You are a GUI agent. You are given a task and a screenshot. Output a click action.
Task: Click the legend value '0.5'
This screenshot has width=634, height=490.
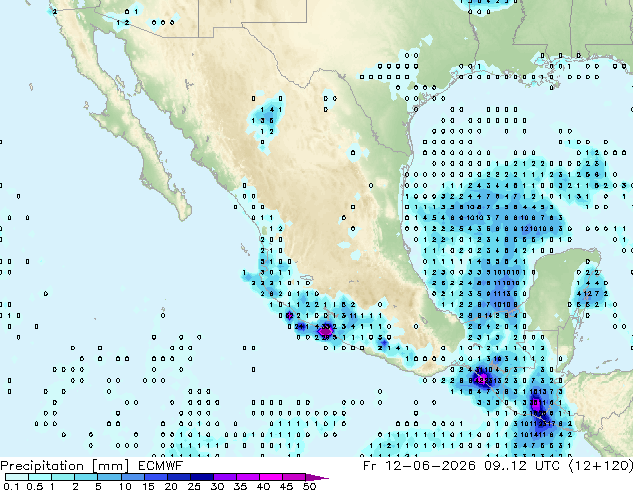pyautogui.click(x=34, y=486)
